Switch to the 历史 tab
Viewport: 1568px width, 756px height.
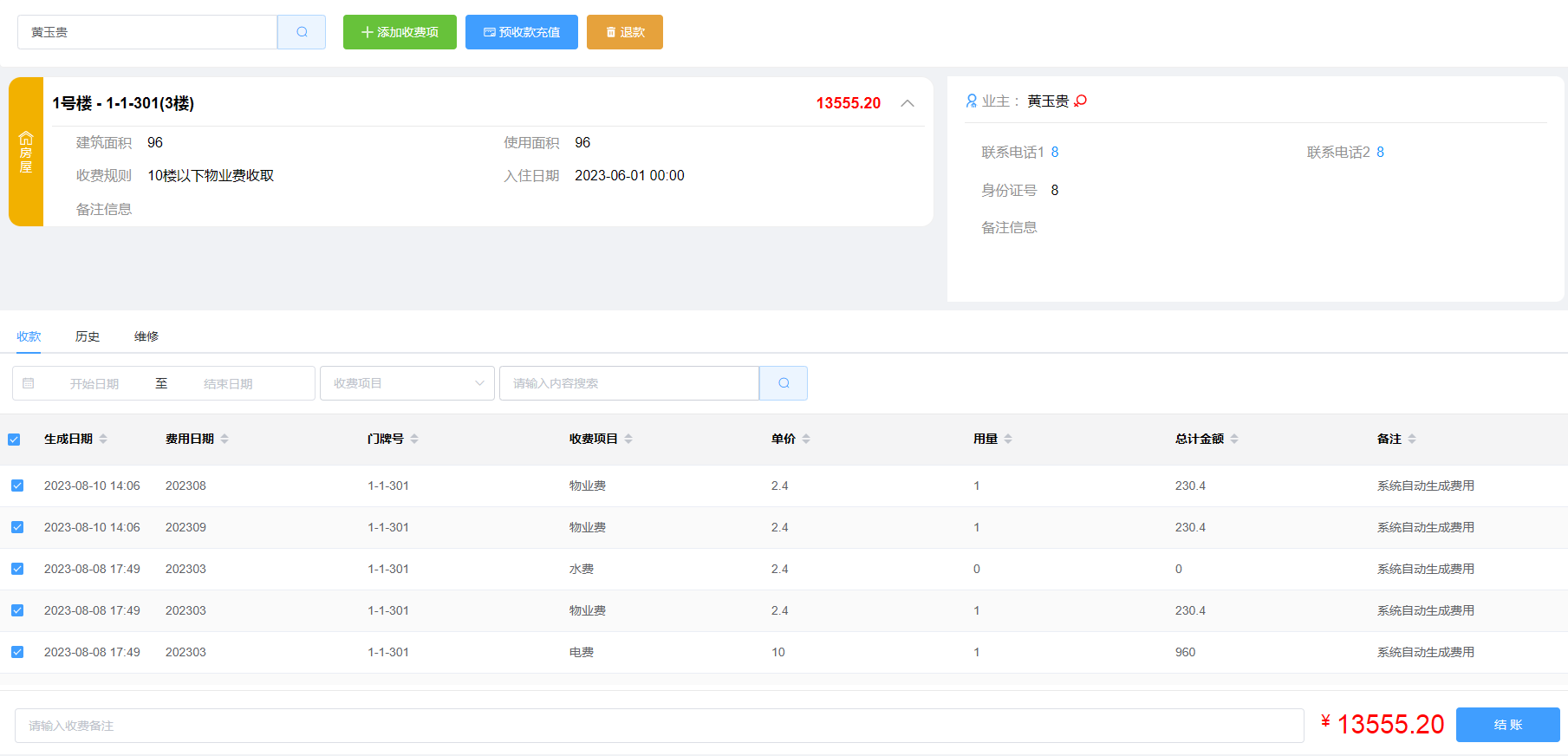pos(88,336)
